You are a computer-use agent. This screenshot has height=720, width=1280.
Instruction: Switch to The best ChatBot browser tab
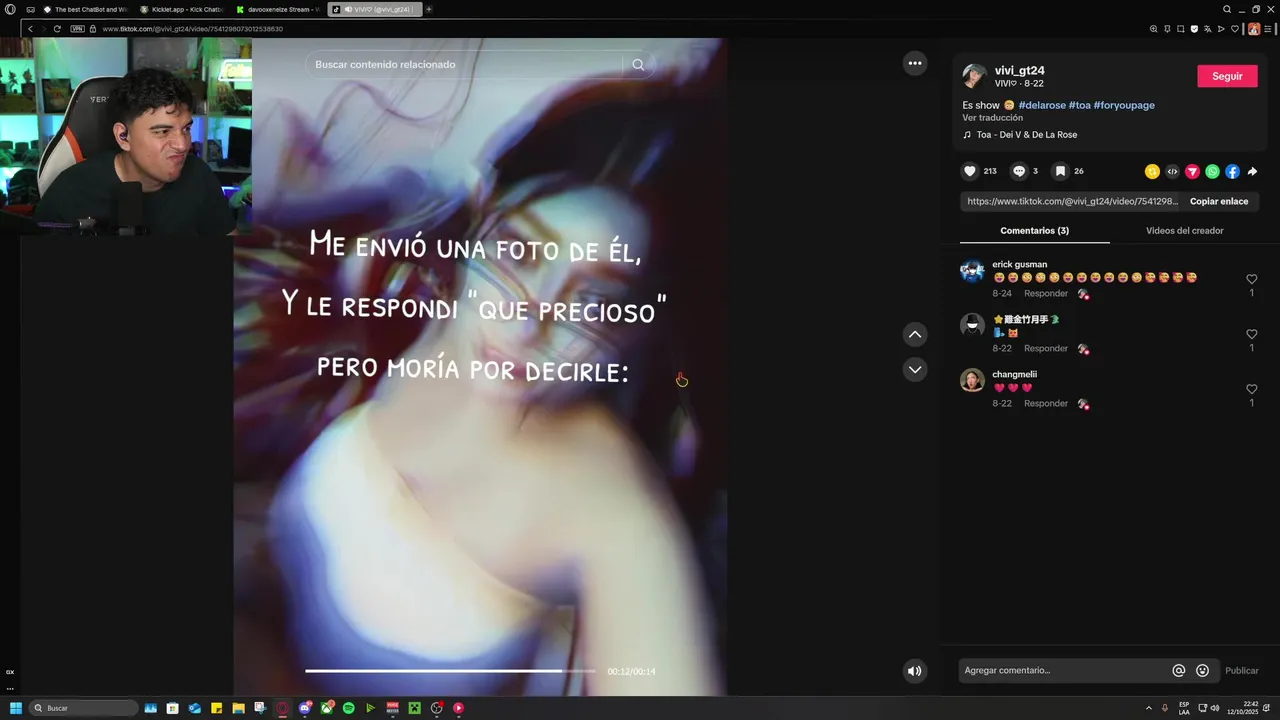(85, 9)
